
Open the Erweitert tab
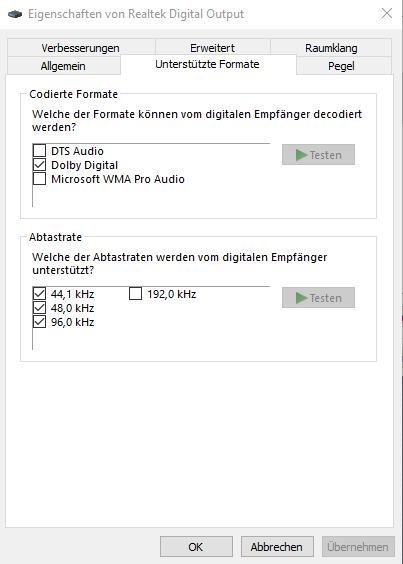pos(213,48)
